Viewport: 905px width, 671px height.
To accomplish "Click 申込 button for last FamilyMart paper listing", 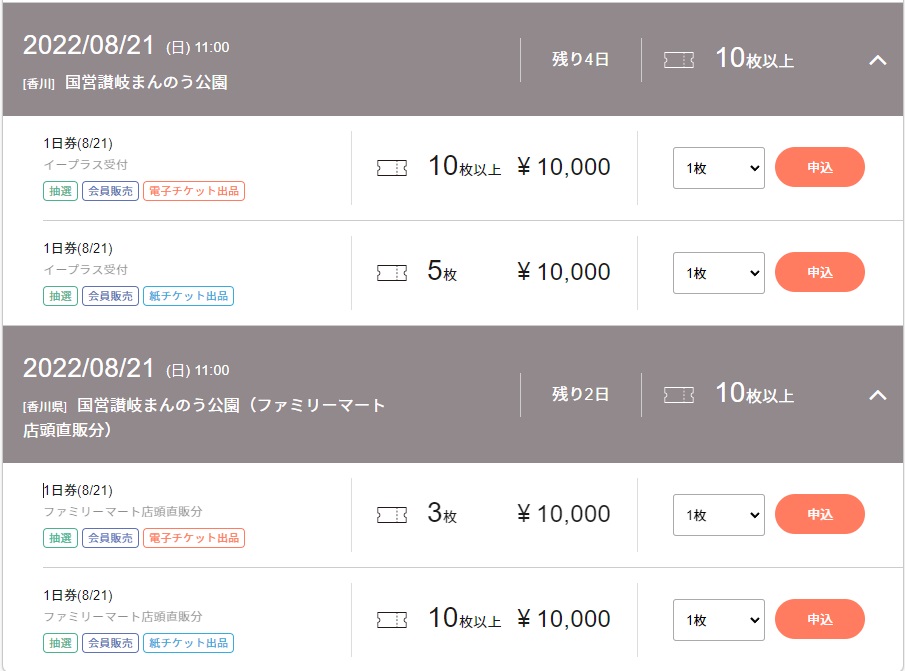I will pyautogui.click(x=820, y=619).
